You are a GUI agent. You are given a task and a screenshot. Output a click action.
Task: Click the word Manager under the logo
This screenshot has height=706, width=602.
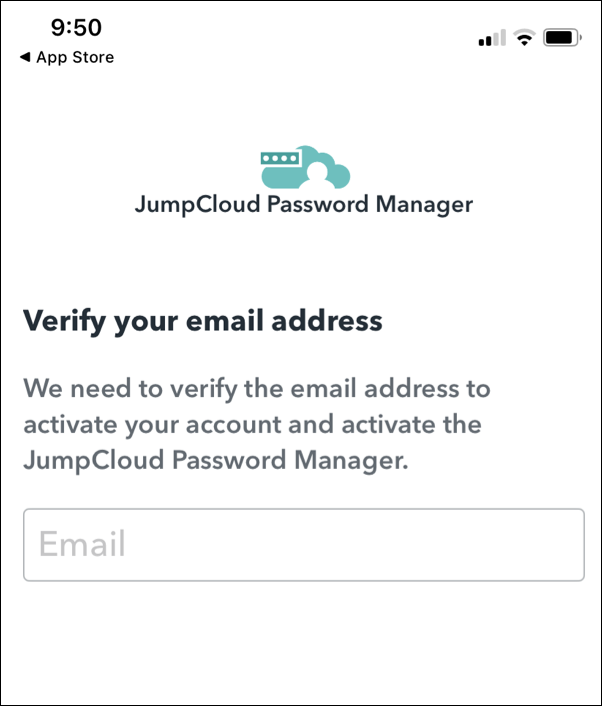(423, 205)
